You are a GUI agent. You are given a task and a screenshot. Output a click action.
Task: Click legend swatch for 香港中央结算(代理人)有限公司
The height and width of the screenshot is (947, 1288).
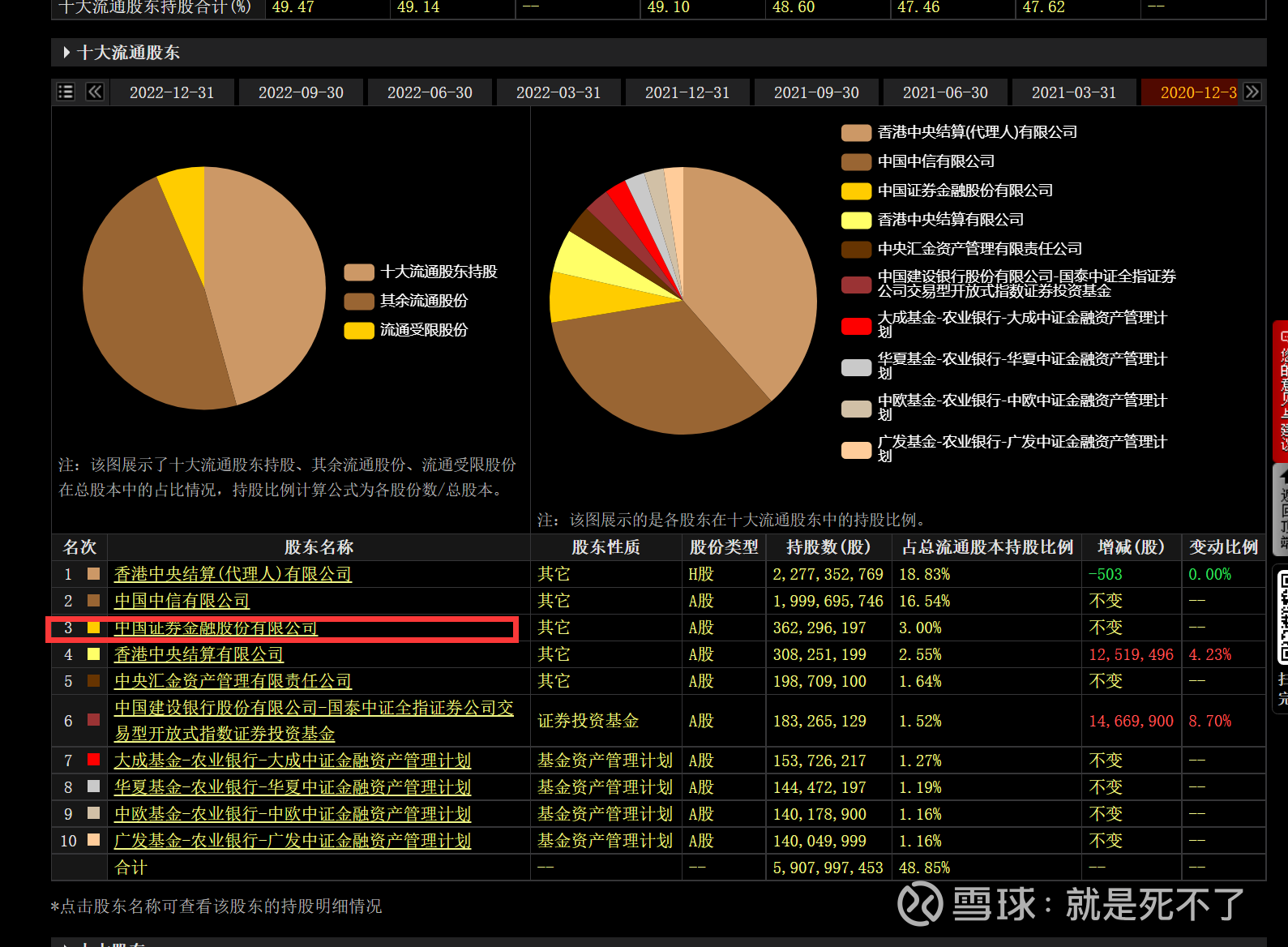click(856, 132)
